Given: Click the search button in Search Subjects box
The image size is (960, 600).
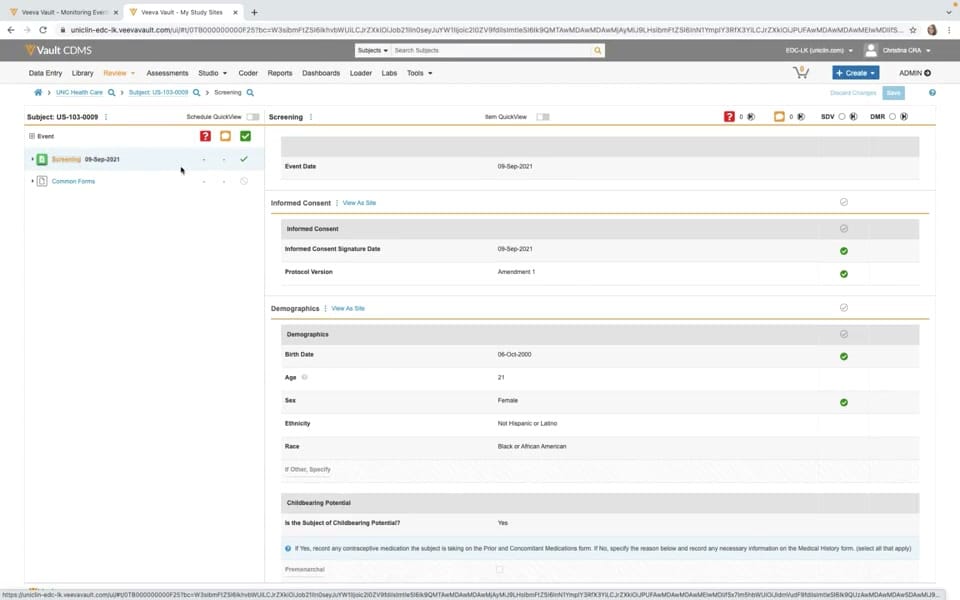Looking at the screenshot, I should coord(598,50).
